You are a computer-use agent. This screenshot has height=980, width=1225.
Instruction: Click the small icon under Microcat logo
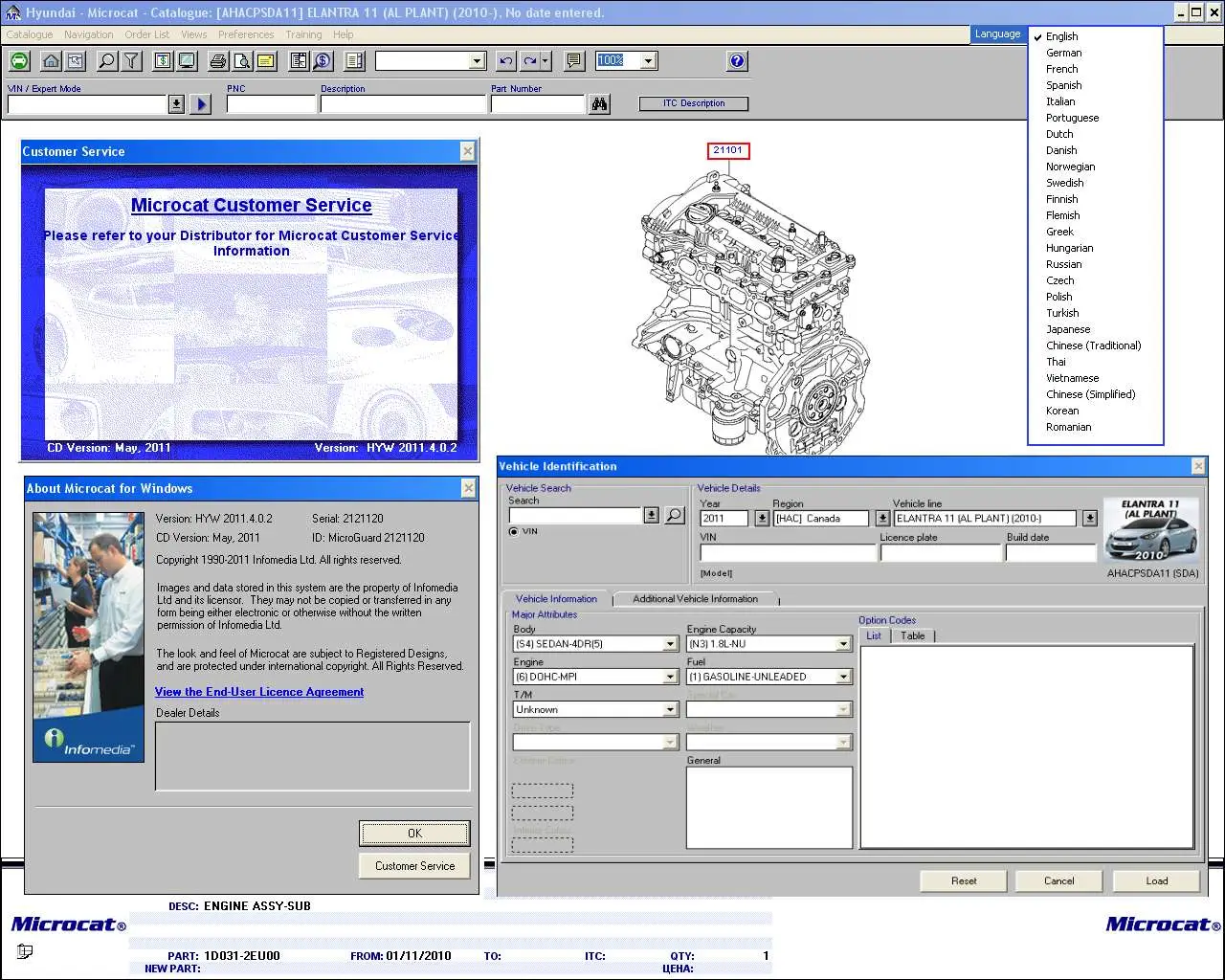tap(25, 951)
